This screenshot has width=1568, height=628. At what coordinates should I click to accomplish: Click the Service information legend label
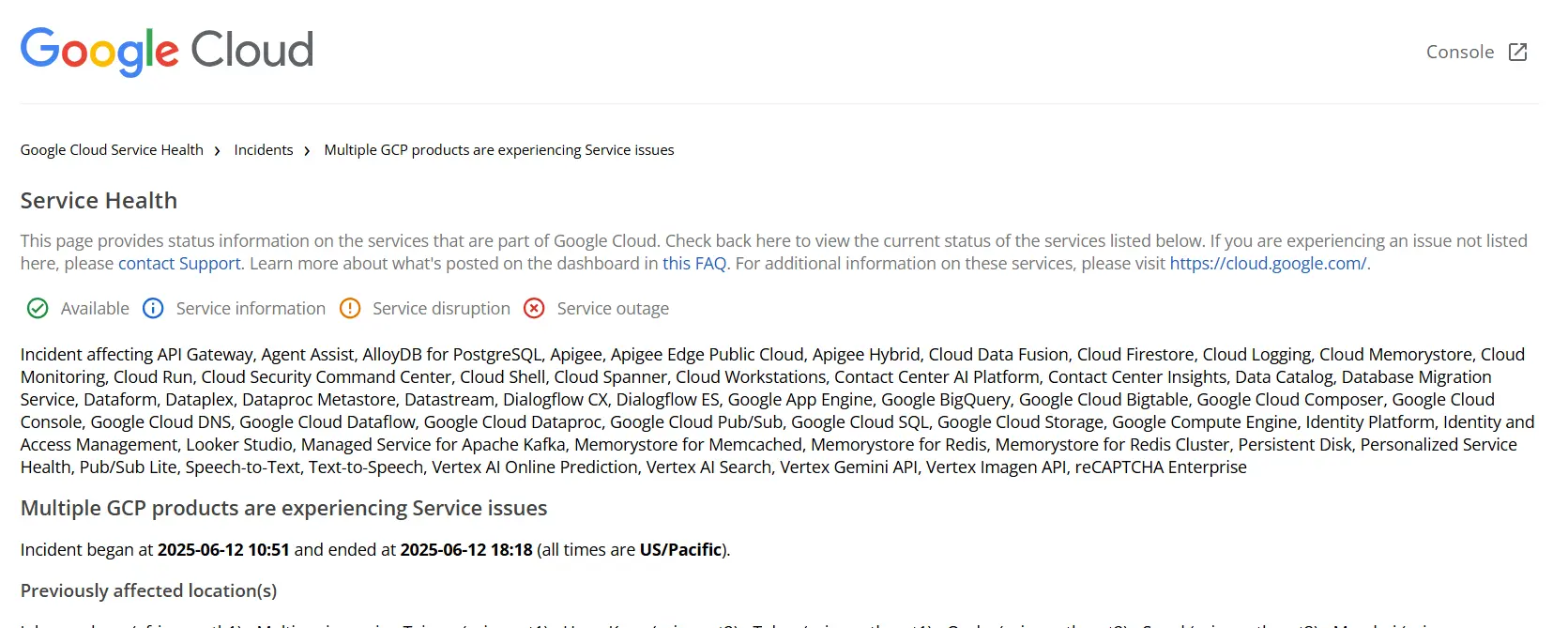click(x=251, y=309)
